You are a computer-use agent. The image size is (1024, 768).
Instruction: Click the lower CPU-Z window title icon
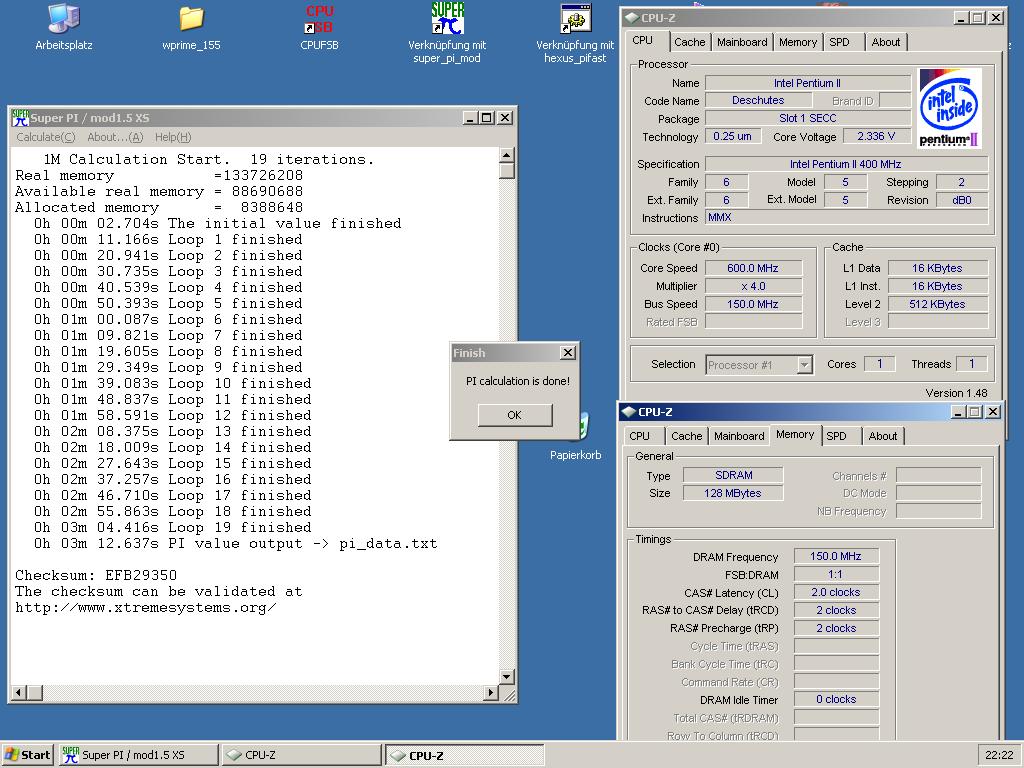(x=629, y=412)
